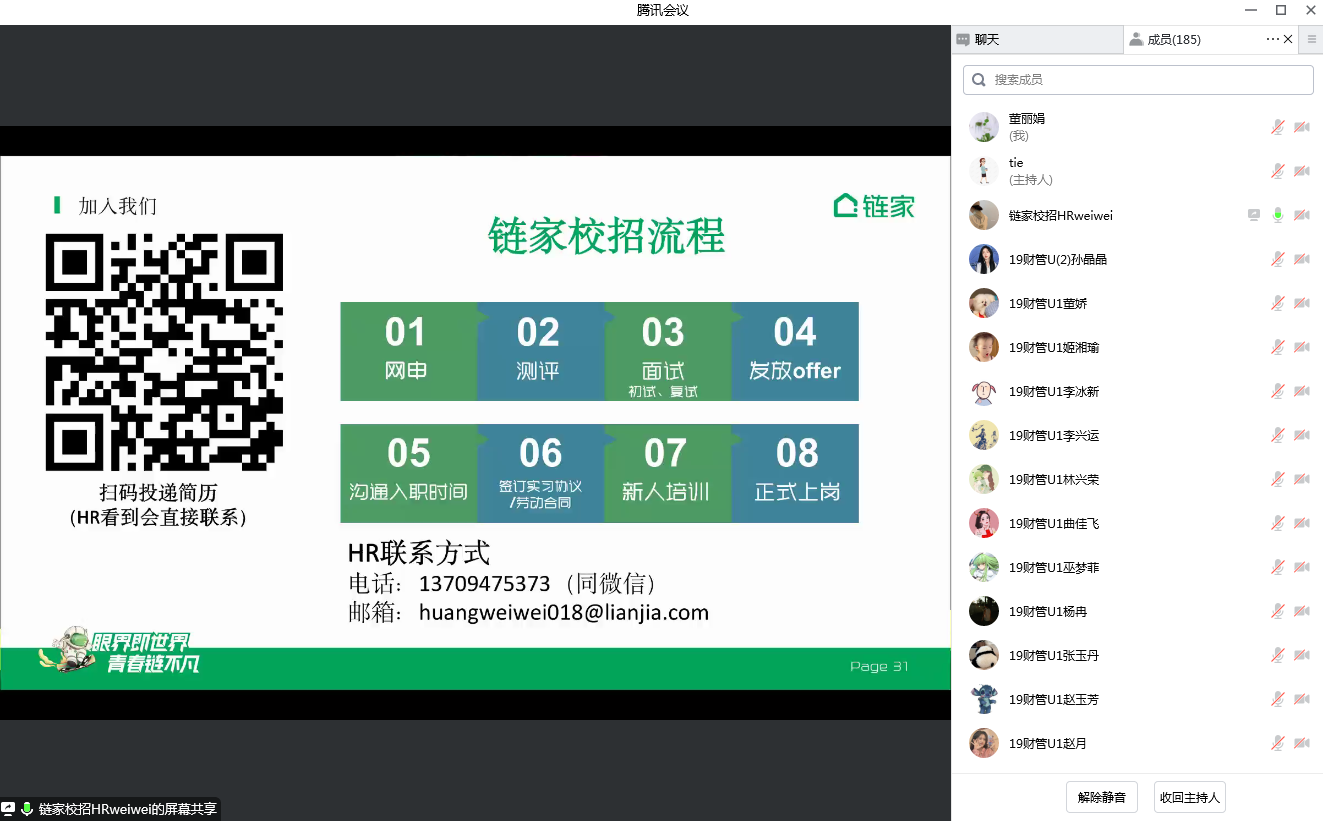Image resolution: width=1323 pixels, height=821 pixels.
Task: Click 19财管U1李兴运's muted microphone icon
Action: click(1278, 435)
